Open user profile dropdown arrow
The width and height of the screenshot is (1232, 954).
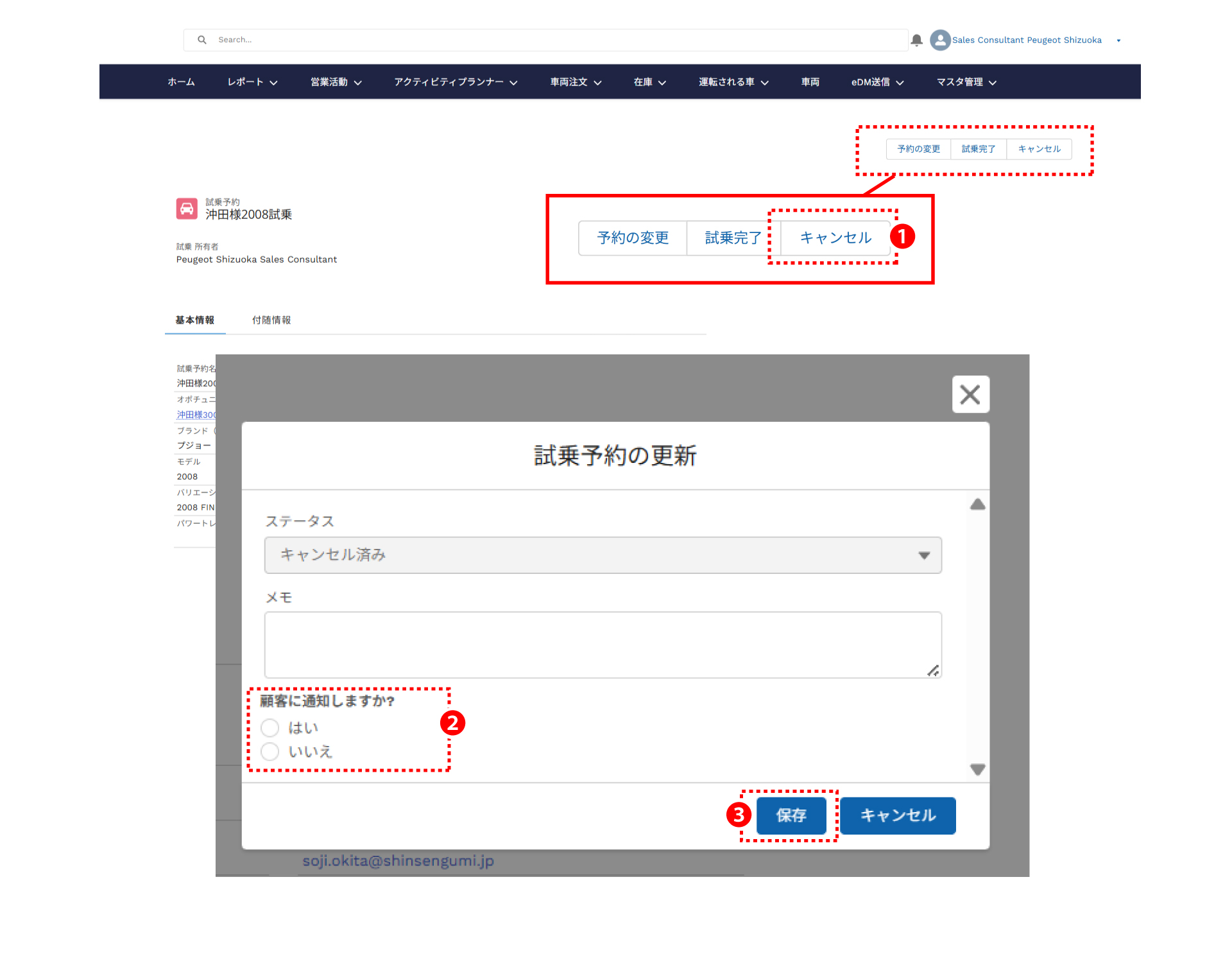tap(1118, 40)
